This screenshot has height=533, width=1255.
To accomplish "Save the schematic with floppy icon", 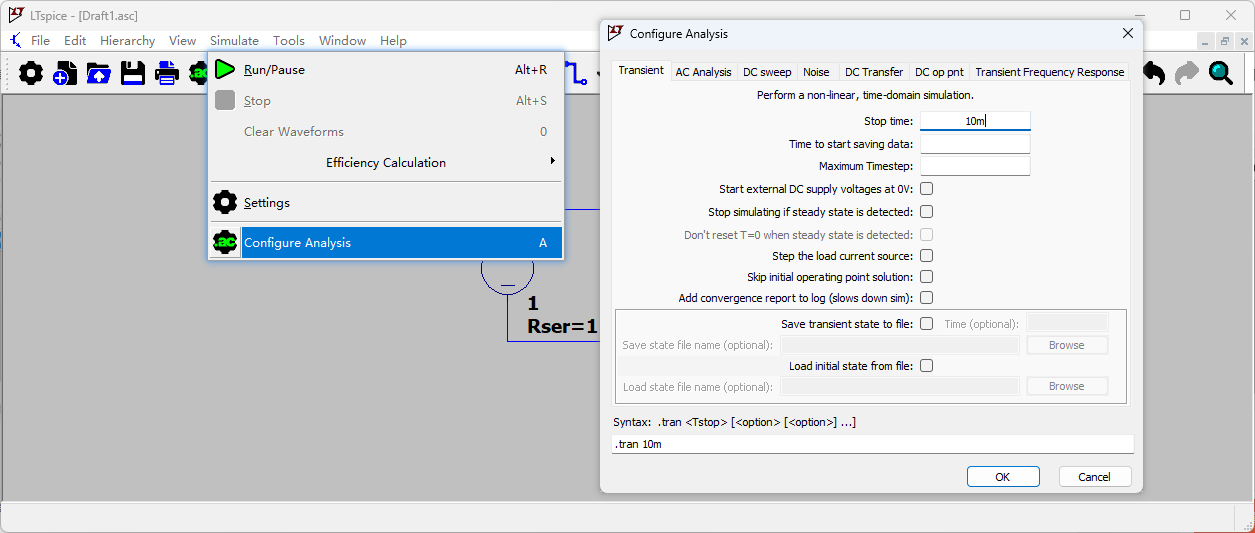I will coord(133,73).
